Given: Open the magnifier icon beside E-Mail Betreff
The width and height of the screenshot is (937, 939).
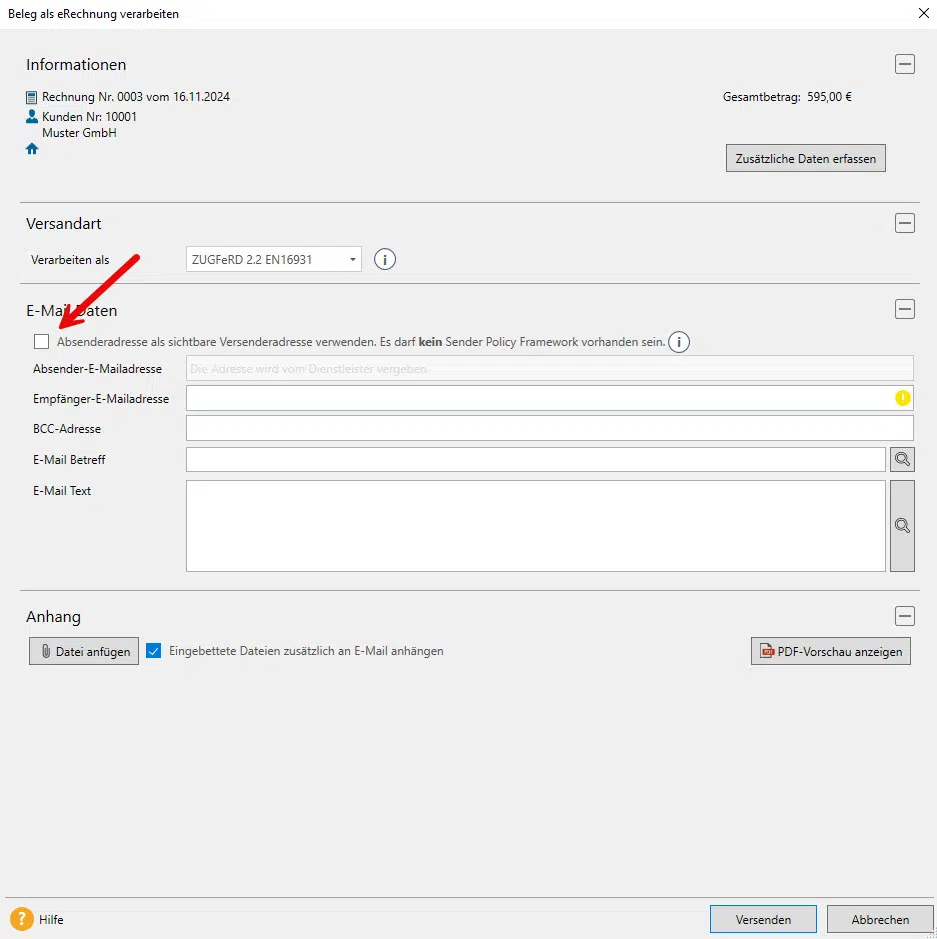Looking at the screenshot, I should (x=902, y=459).
